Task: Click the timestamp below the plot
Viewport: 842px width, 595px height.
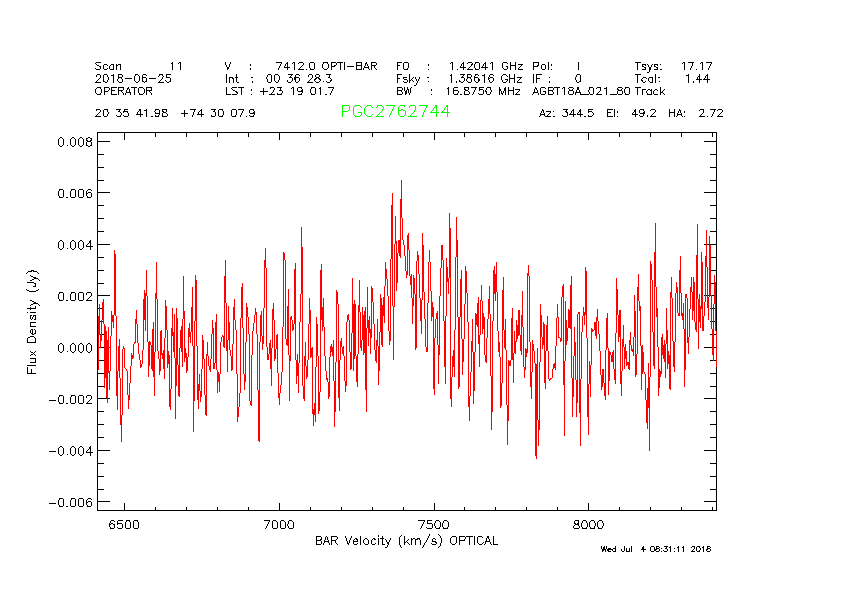Action: point(654,549)
